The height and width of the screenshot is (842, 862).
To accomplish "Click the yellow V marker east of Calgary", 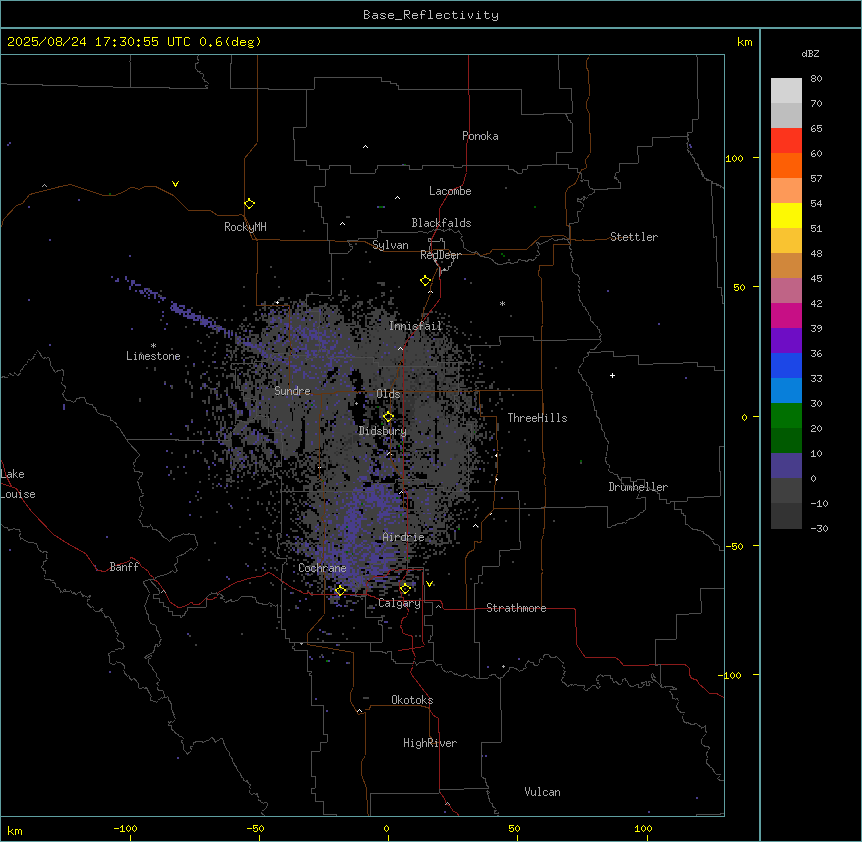I will 429,584.
